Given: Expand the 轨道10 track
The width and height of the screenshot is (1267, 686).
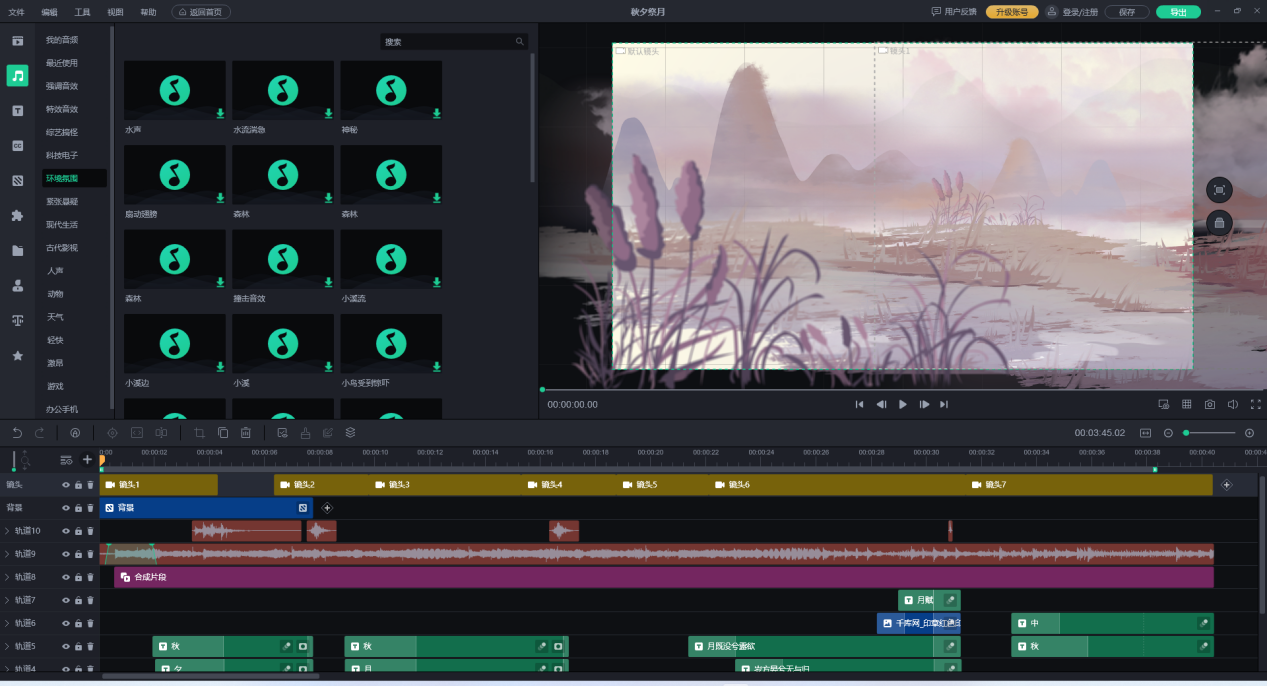Looking at the screenshot, I should click(x=7, y=531).
